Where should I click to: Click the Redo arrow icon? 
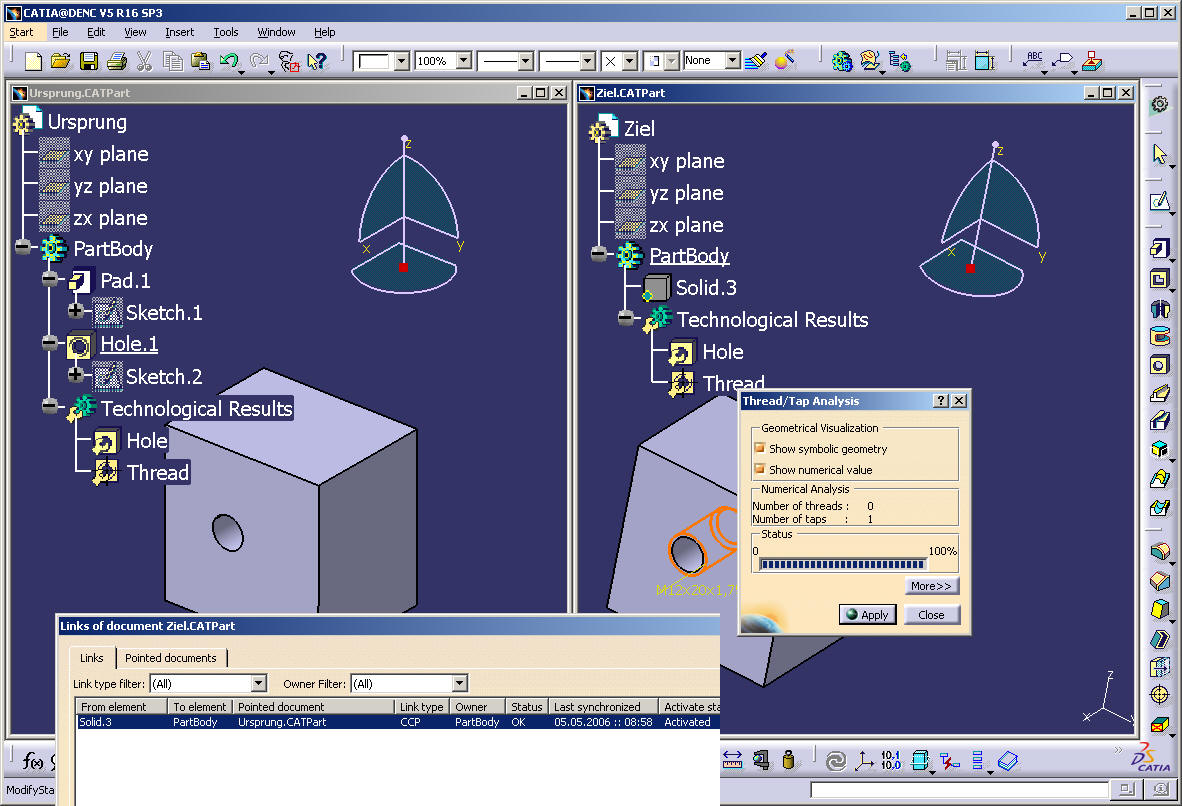click(259, 61)
